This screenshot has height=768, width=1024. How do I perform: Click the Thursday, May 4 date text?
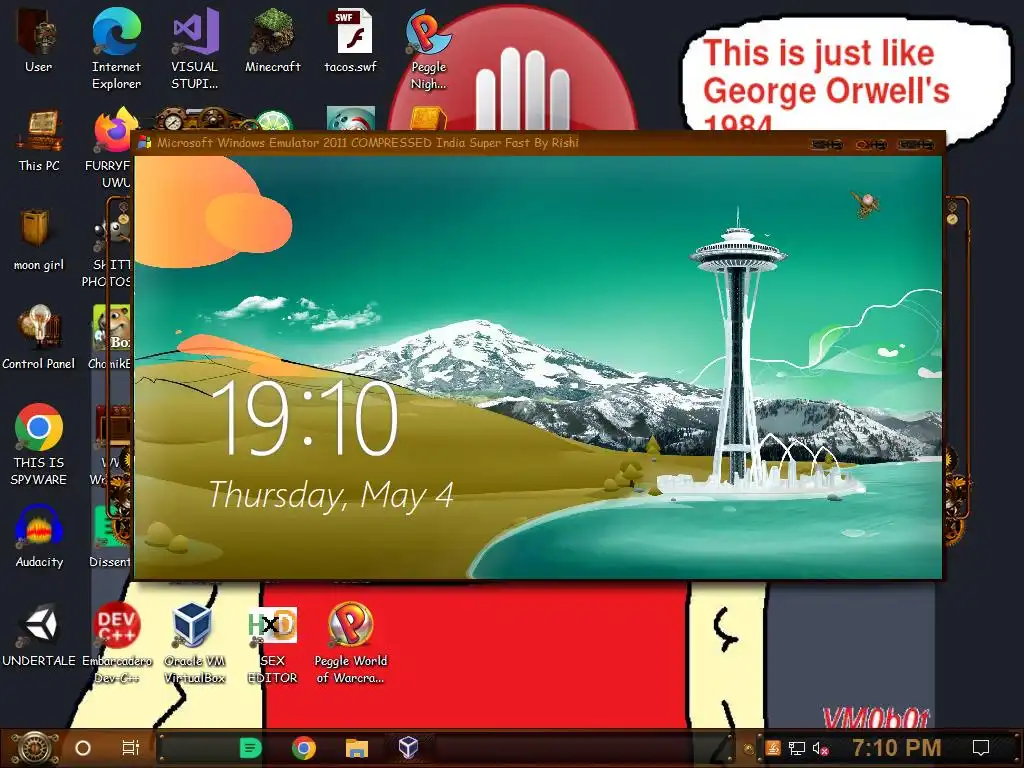330,495
